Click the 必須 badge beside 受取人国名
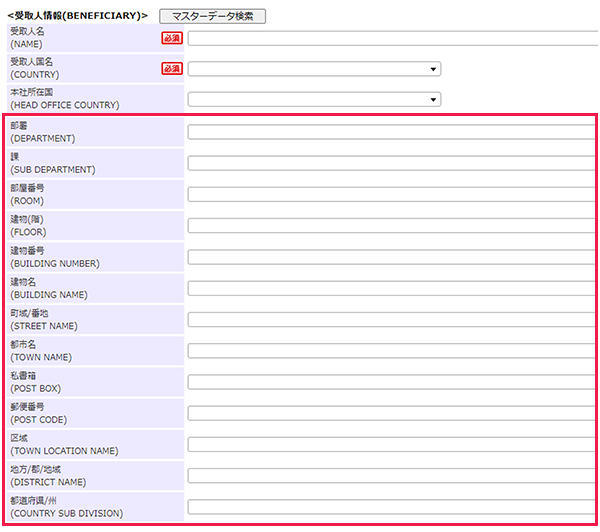This screenshot has width=600, height=532. pos(172,69)
